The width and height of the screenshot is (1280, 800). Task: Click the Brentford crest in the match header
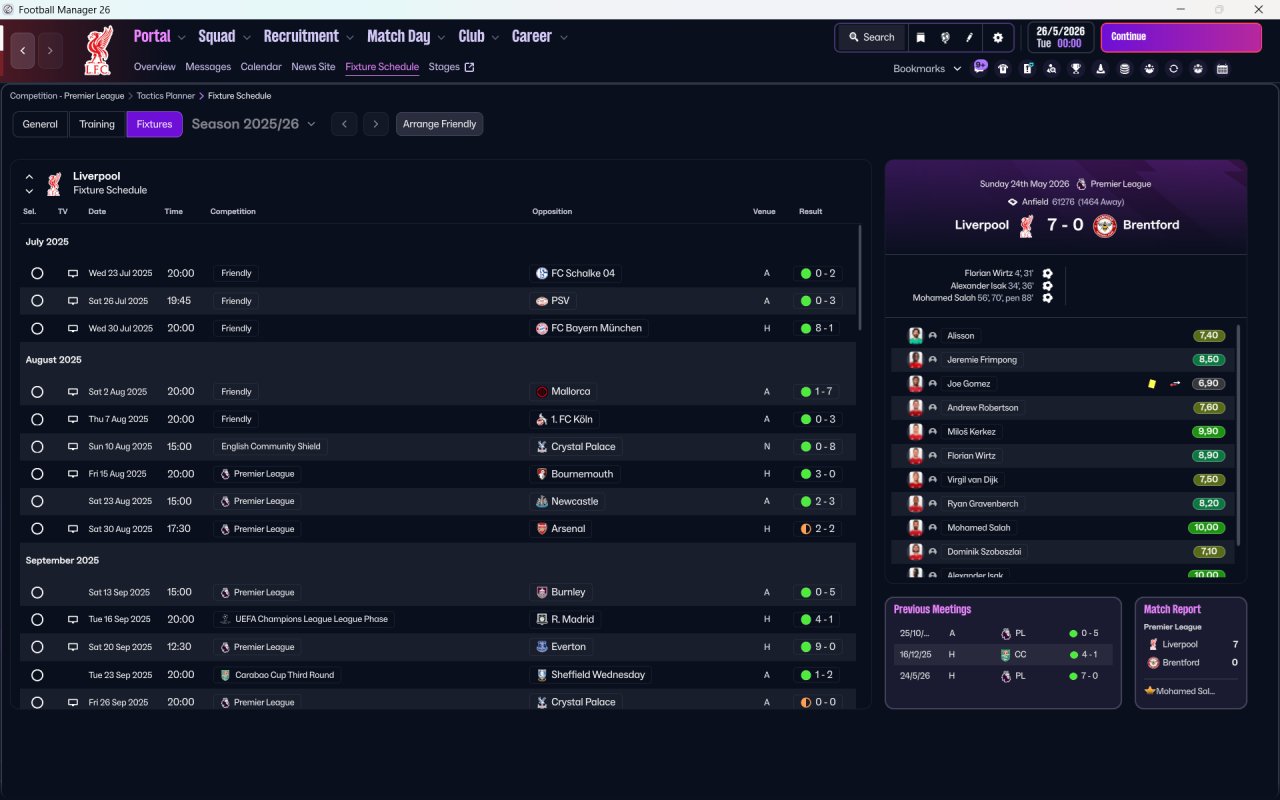pos(1104,225)
